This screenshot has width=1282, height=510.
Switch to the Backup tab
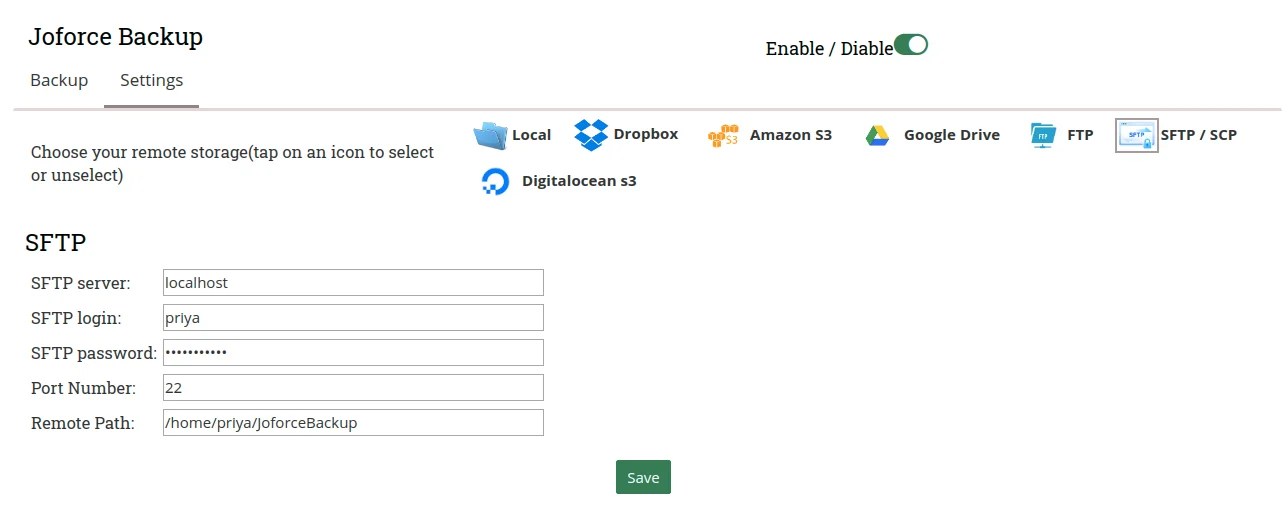pyautogui.click(x=59, y=80)
